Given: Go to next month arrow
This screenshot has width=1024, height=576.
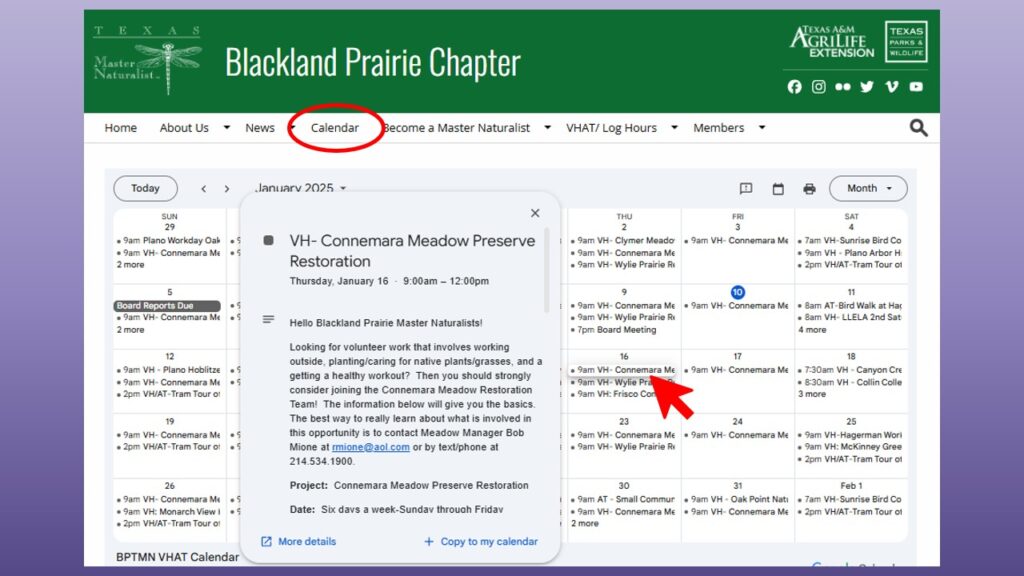Looking at the screenshot, I should pyautogui.click(x=227, y=189).
